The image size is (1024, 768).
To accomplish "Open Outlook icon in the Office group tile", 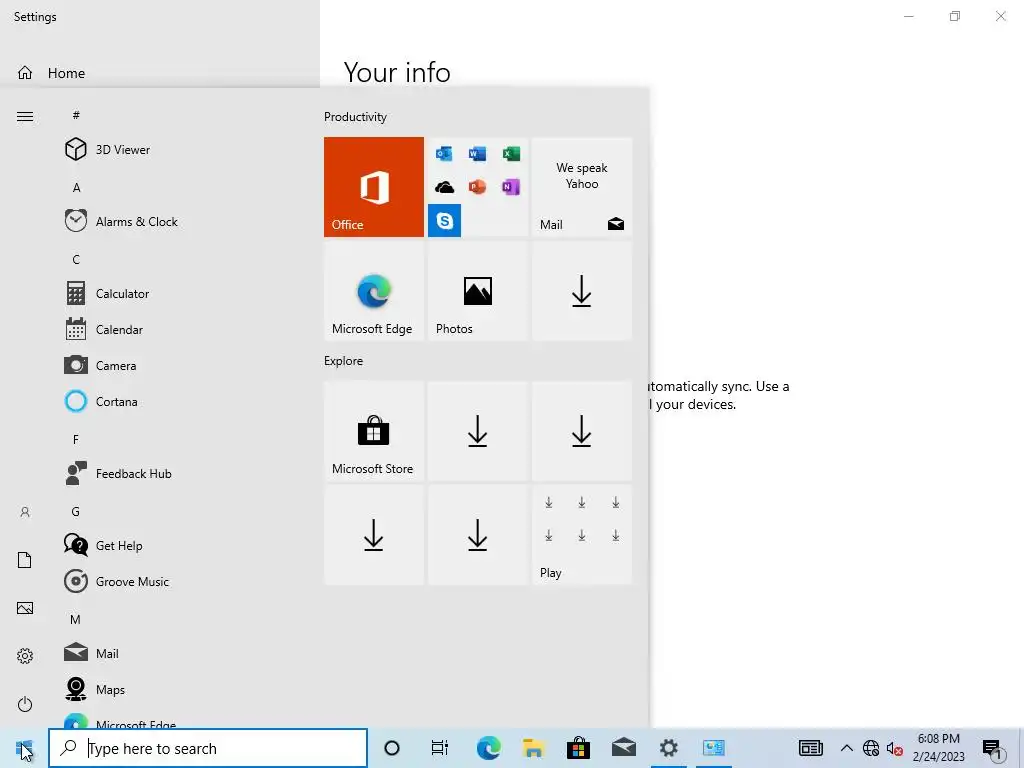I will pyautogui.click(x=444, y=154).
